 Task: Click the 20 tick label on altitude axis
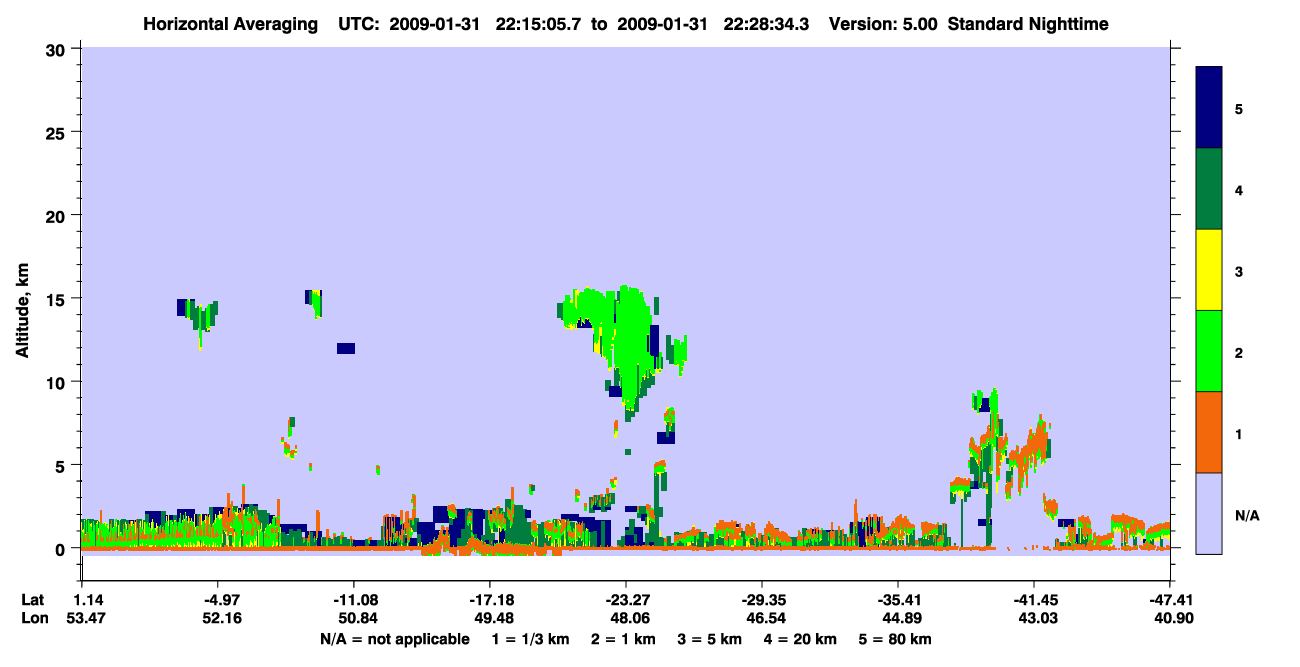(x=57, y=215)
